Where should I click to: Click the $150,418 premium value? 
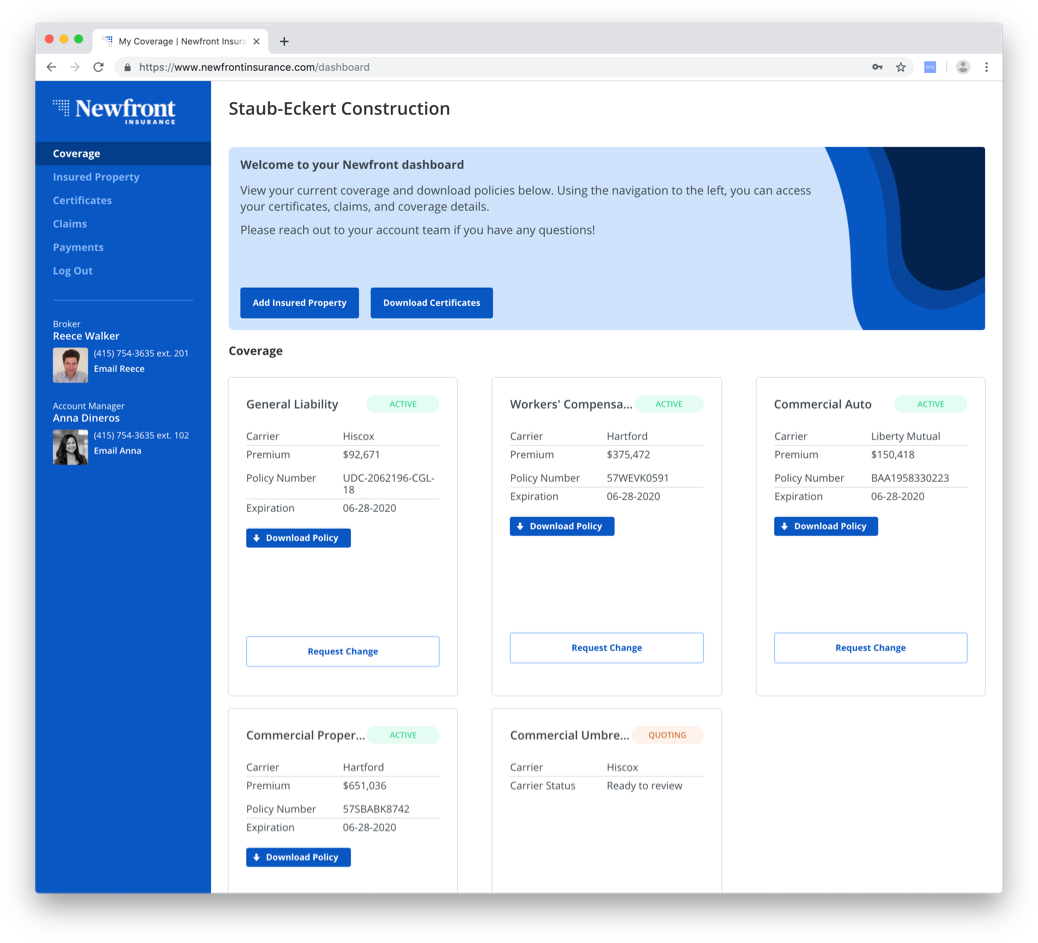[x=892, y=455]
